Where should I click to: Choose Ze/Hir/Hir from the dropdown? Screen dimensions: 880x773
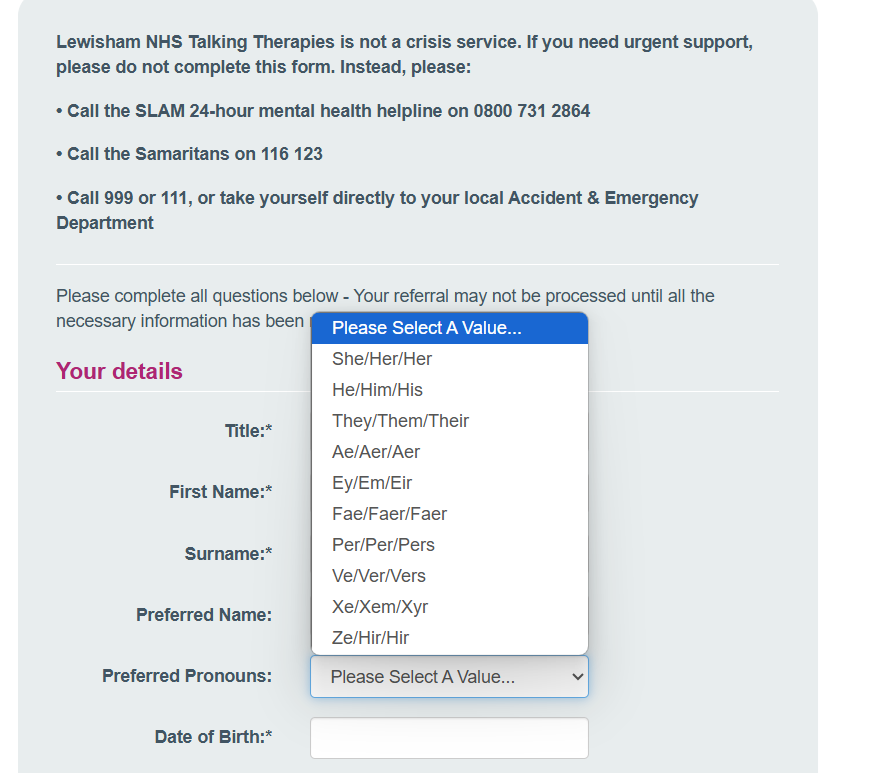pyautogui.click(x=371, y=638)
